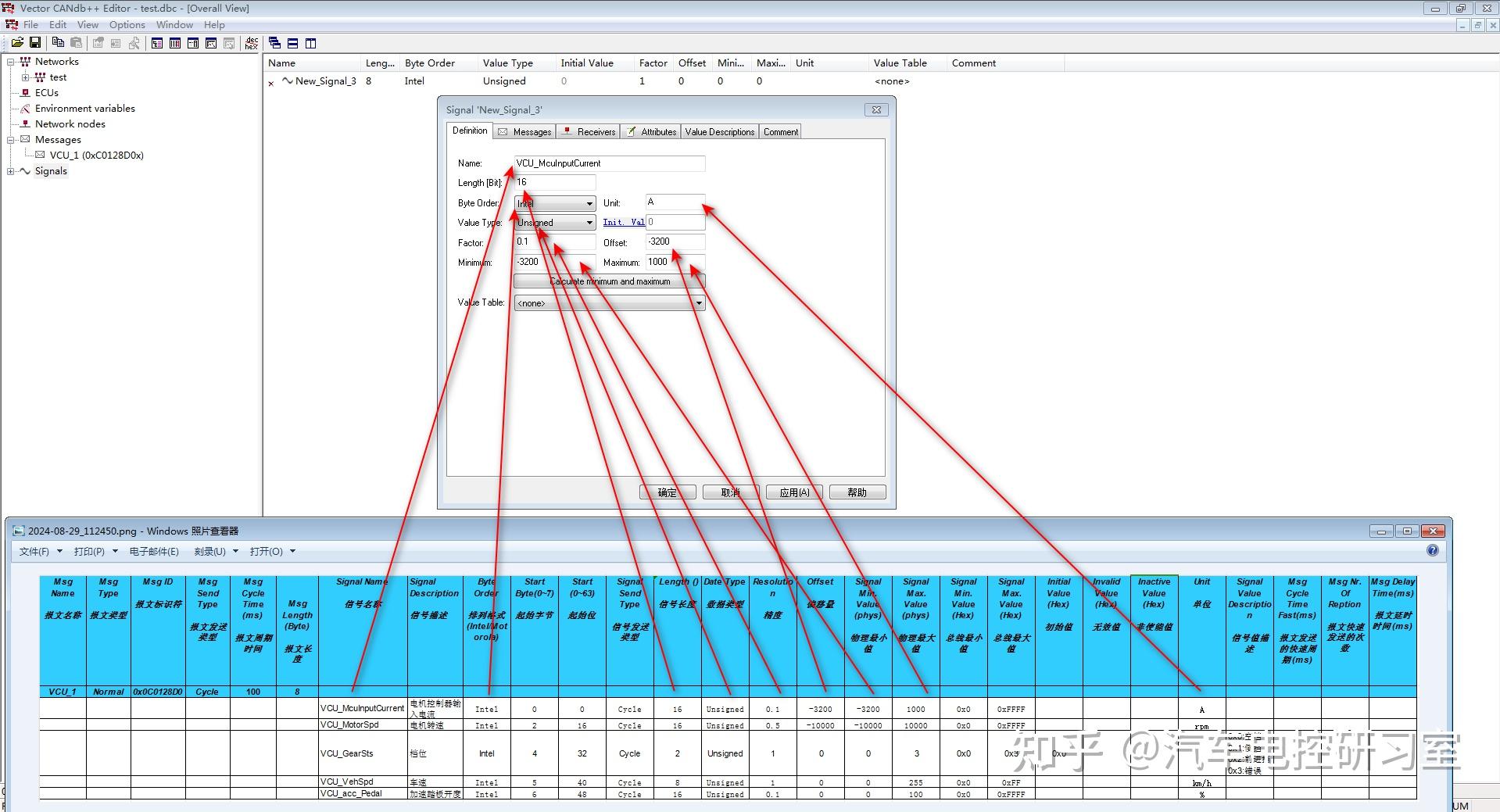
Task: Collapse the Messages tree node
Action: click(x=11, y=140)
